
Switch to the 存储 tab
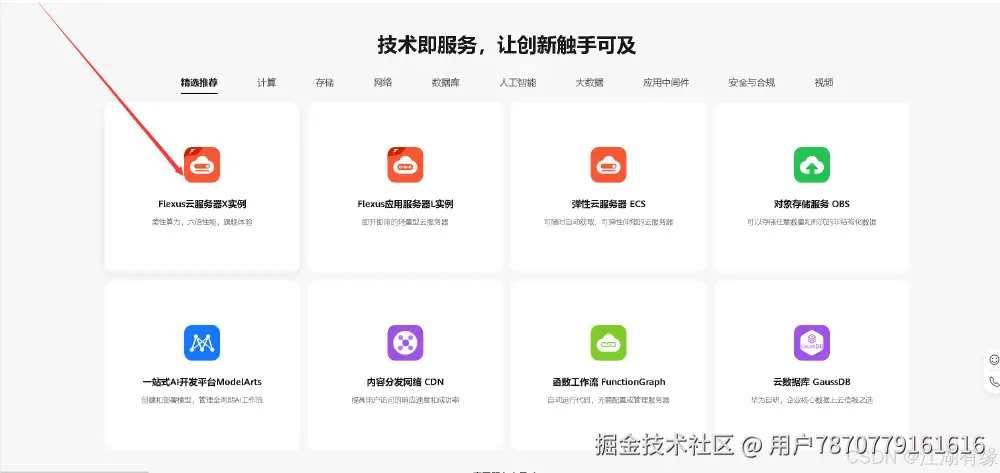click(x=325, y=82)
